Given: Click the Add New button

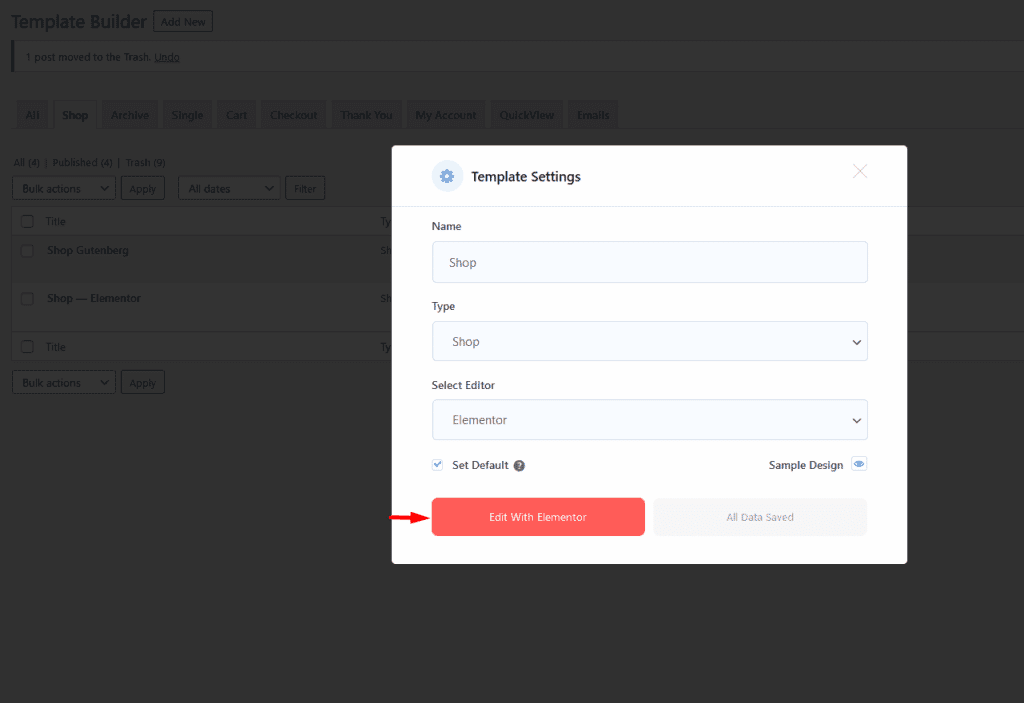Looking at the screenshot, I should point(182,22).
